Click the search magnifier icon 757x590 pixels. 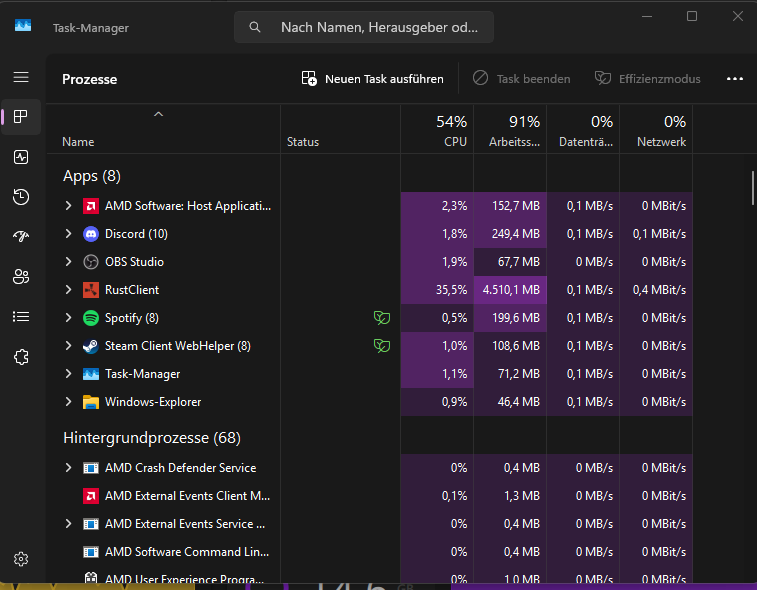[255, 27]
